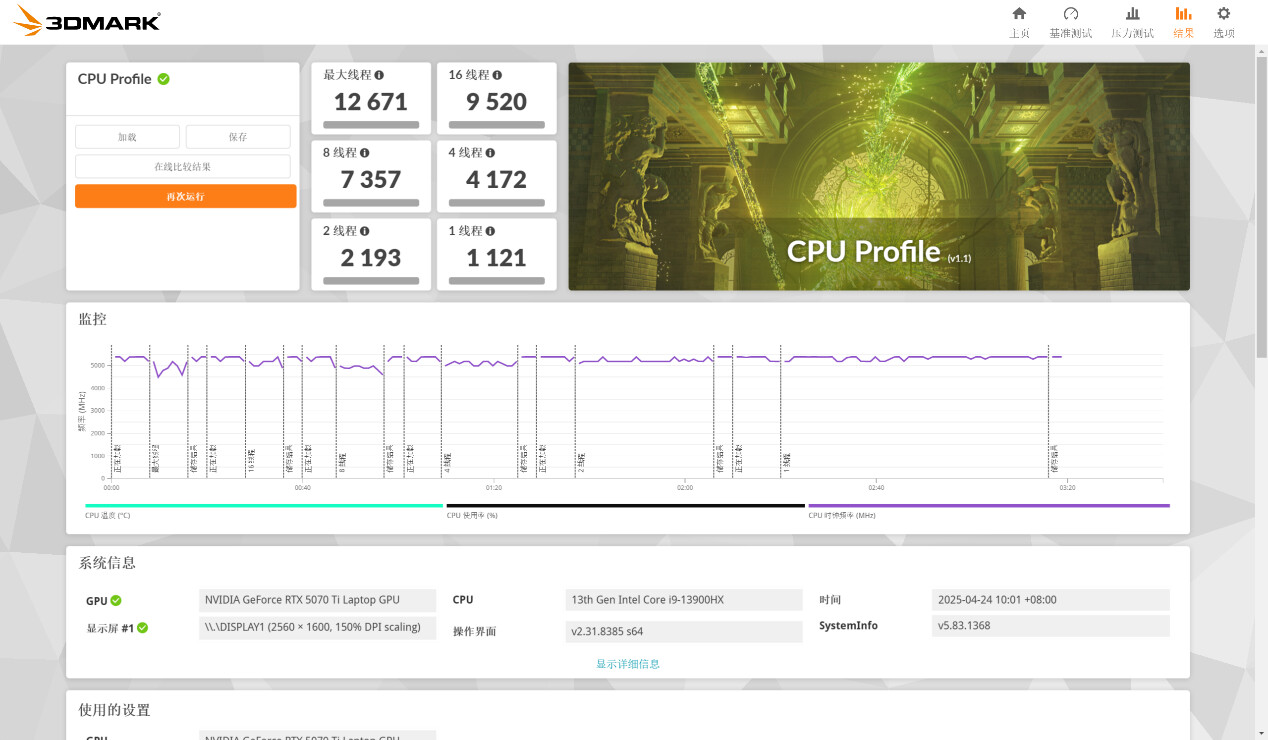Image resolution: width=1268 pixels, height=740 pixels.
Task: Open the 压力测试 stress test icon
Action: (x=1132, y=14)
